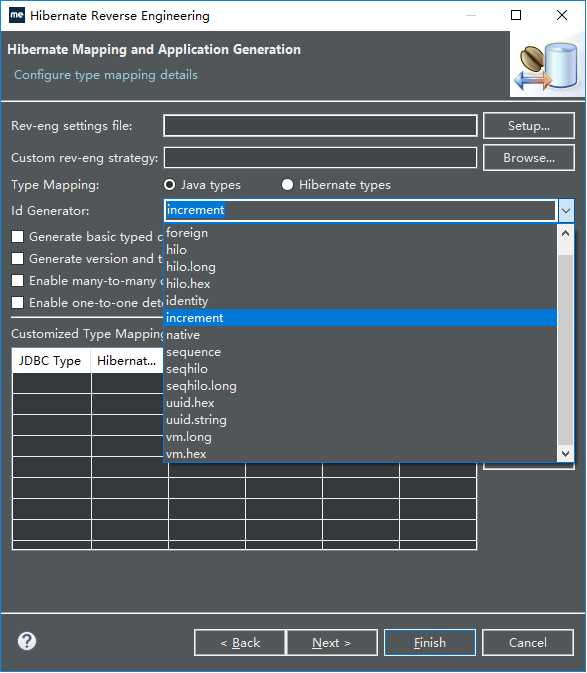Cancel the Hibernate Reverse Engineering wizard
Viewport: 587px width, 673px height.
[528, 643]
